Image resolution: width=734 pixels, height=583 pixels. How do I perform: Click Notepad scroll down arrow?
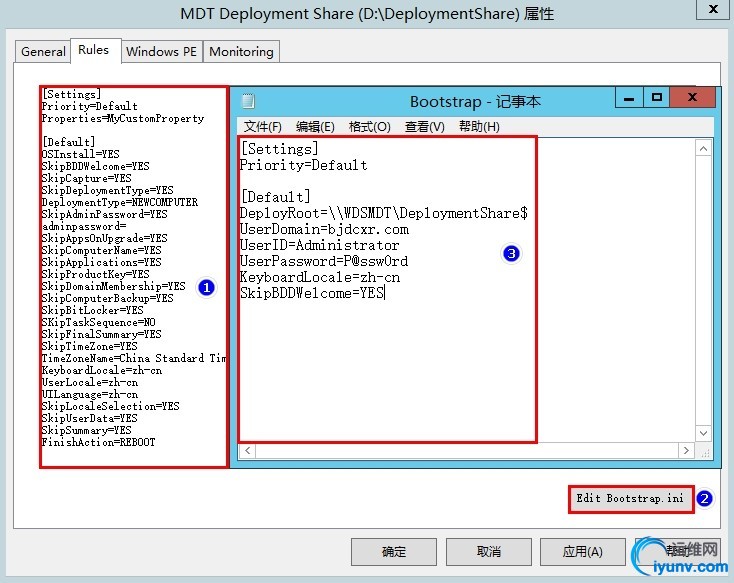[703, 433]
